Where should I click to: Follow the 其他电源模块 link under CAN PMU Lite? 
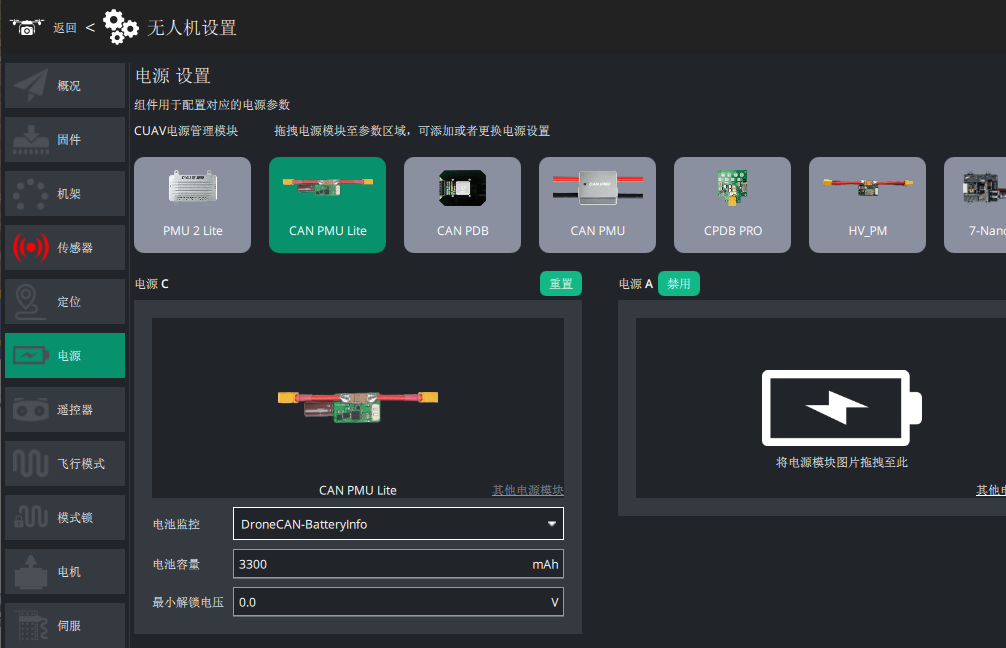[x=527, y=490]
